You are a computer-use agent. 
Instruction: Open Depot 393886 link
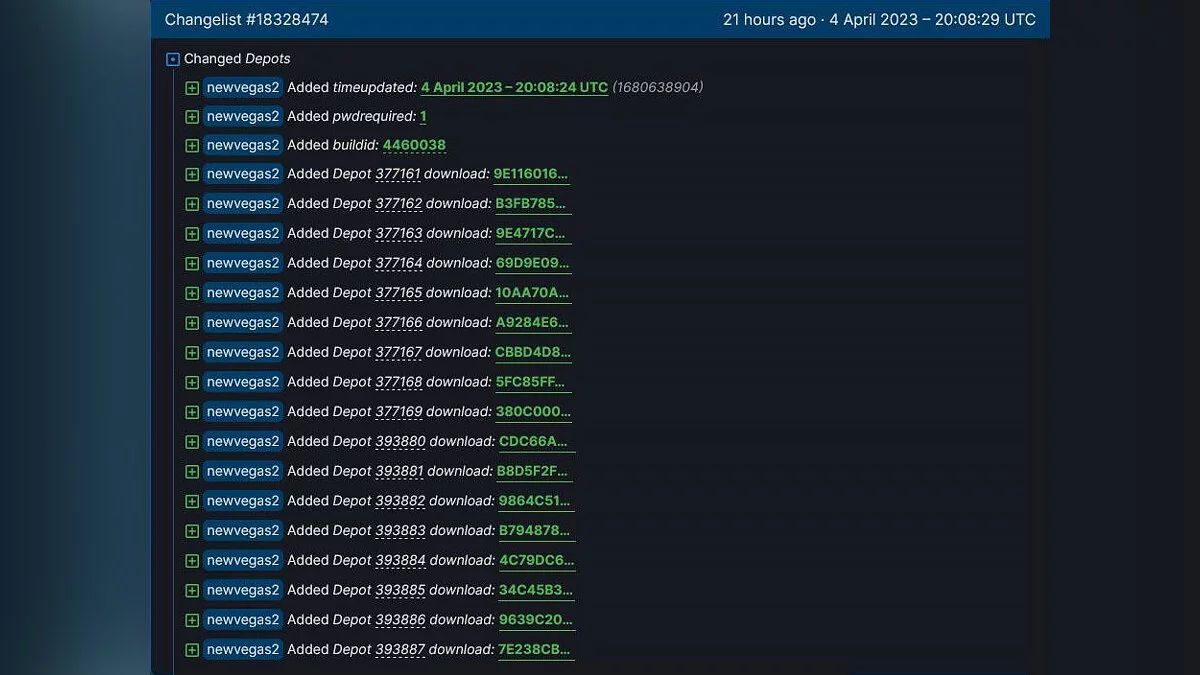pyautogui.click(x=400, y=619)
